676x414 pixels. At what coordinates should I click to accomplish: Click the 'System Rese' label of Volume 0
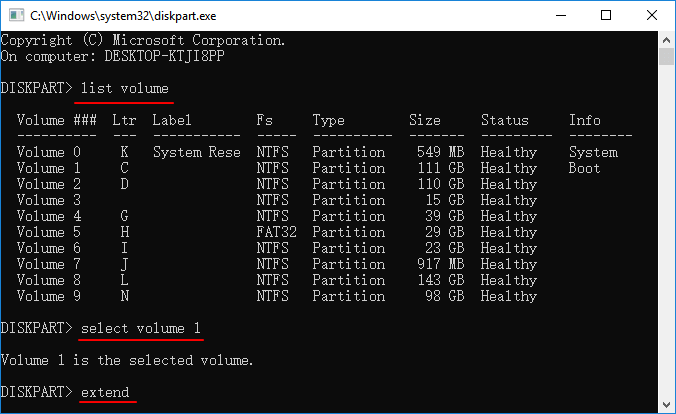pos(197,152)
